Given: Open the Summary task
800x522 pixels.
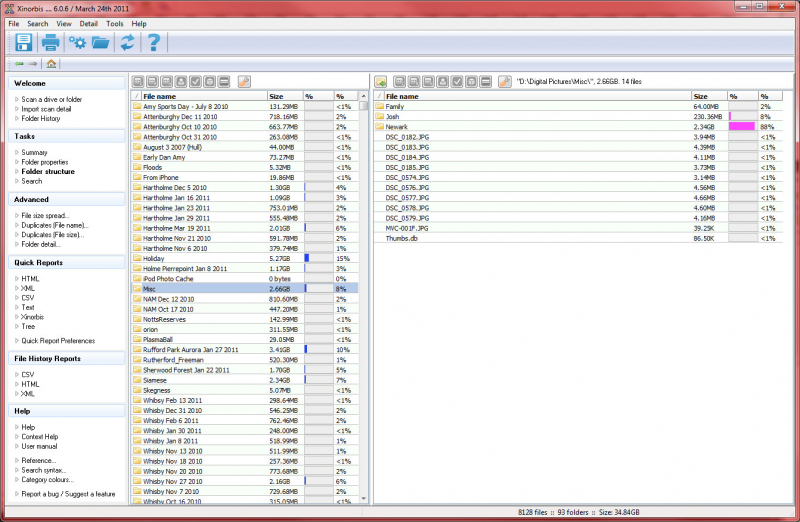Looking at the screenshot, I should tap(34, 153).
